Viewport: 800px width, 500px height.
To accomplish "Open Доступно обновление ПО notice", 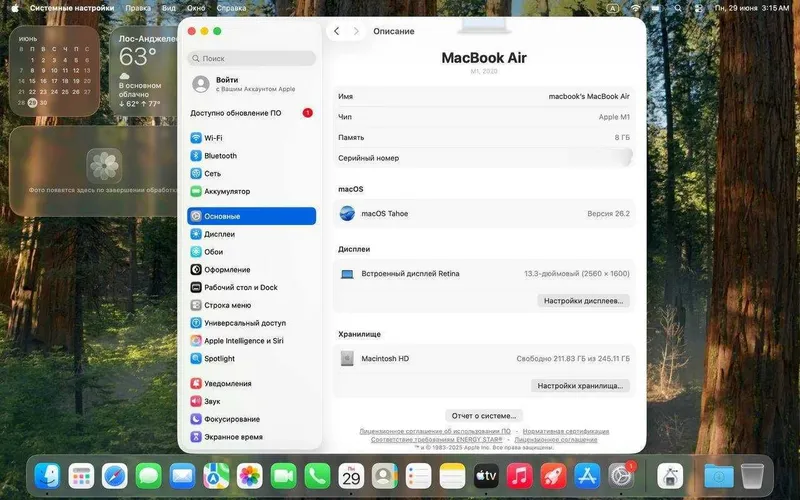I will 251,113.
